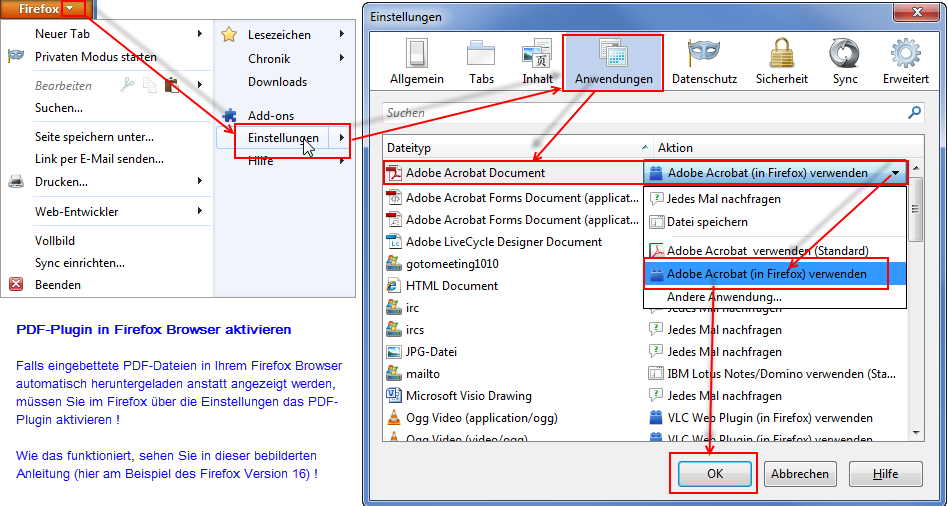Click the VLC cone icon for Ogg Video (application/ogg)
The image size is (948, 506).
coord(394,418)
